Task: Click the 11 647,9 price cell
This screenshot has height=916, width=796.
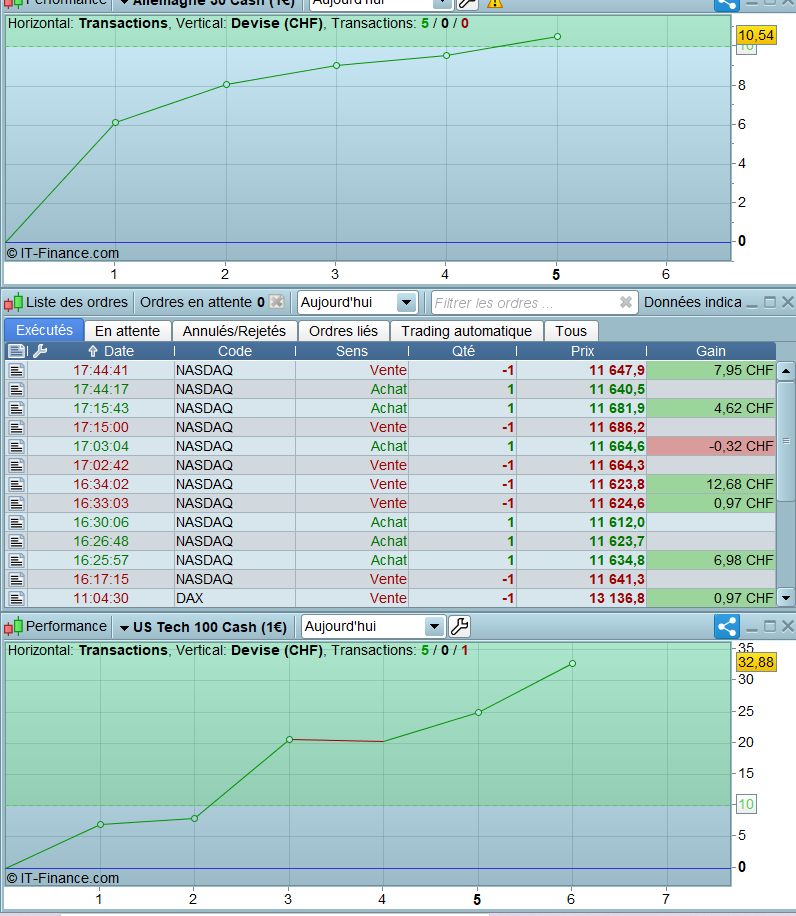Action: coord(582,370)
